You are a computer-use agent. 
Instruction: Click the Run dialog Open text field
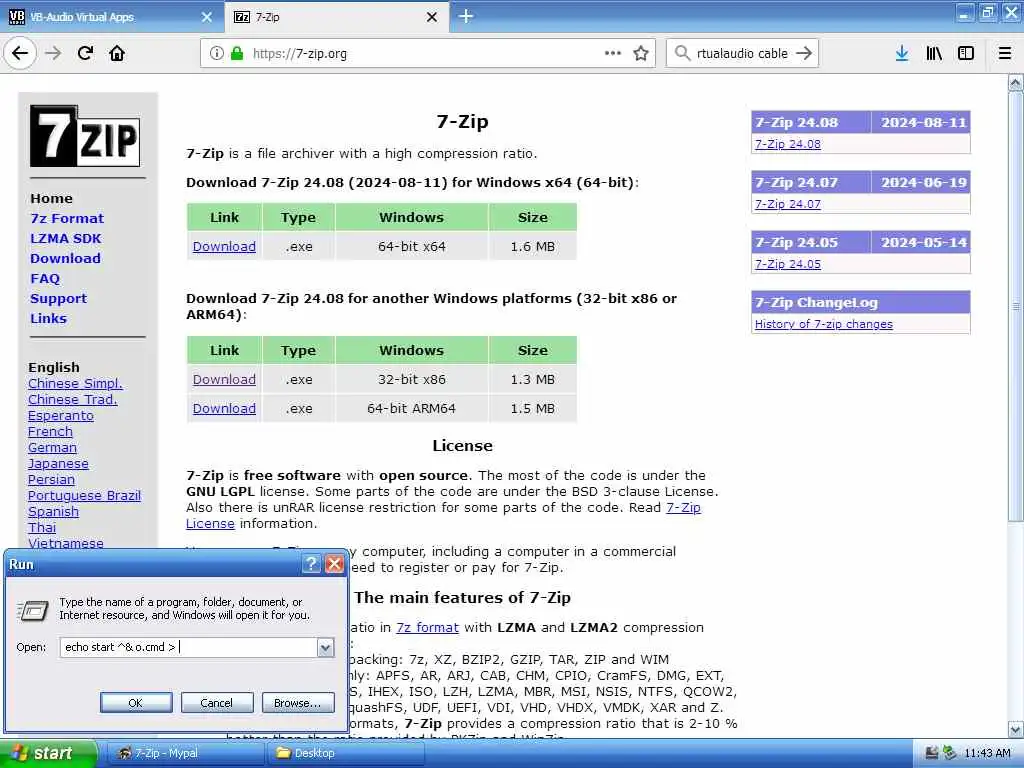click(188, 647)
